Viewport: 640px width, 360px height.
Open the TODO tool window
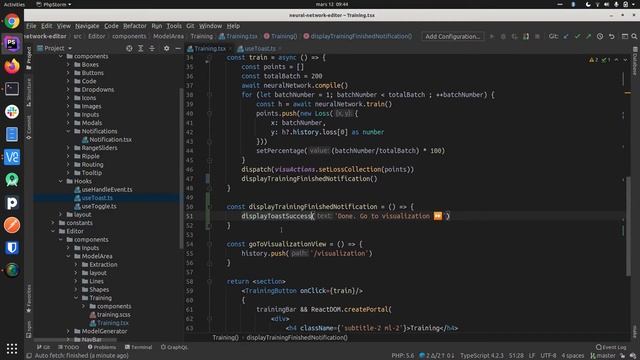pos(68,347)
